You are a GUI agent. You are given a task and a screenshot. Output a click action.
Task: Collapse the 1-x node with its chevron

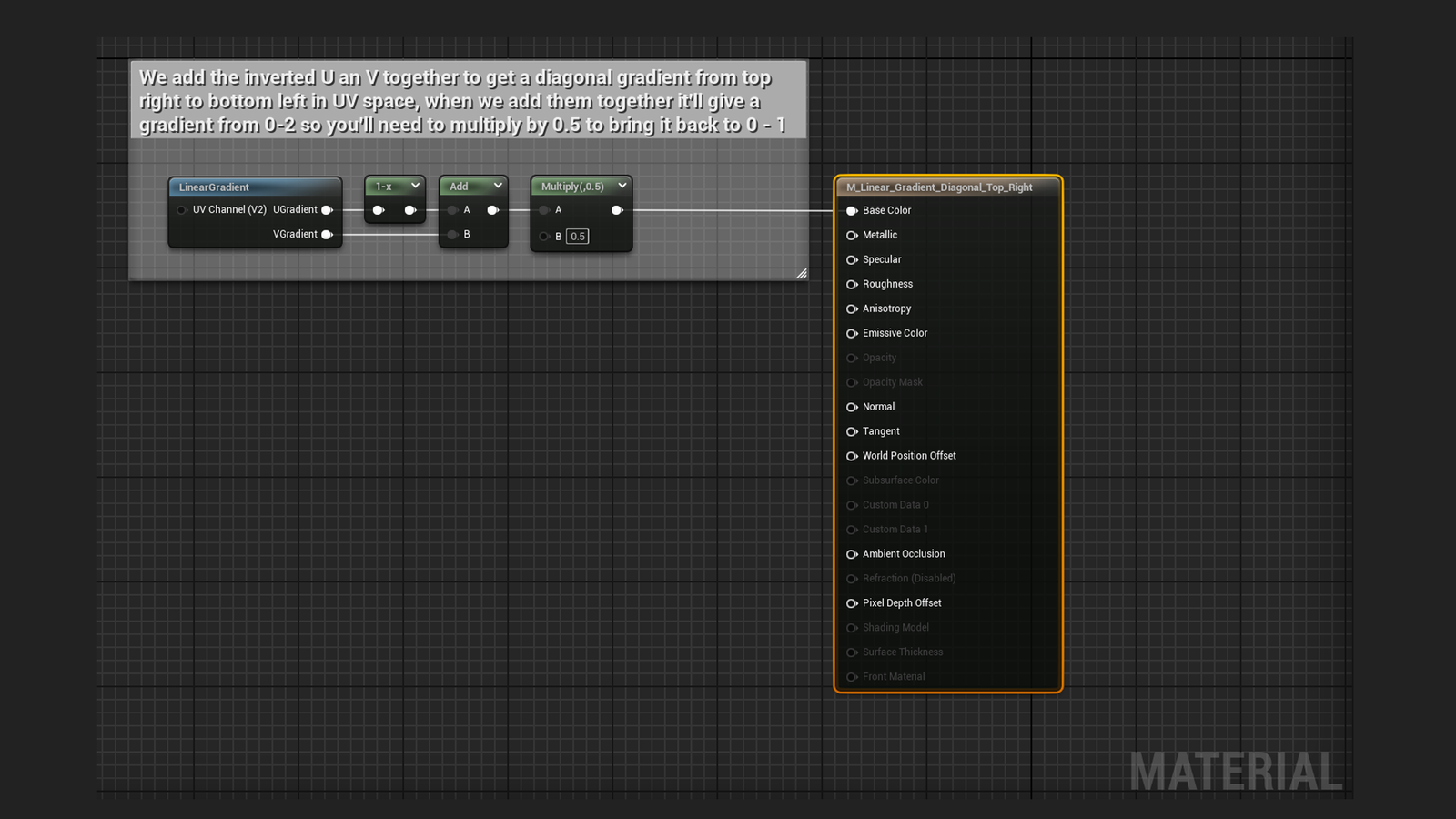point(415,186)
